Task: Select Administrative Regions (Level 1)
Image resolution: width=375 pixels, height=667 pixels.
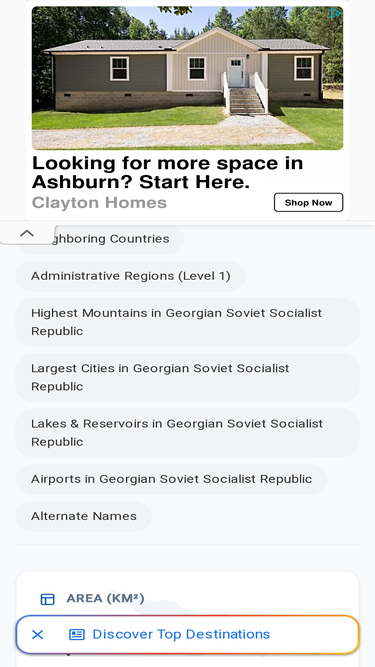Action: (131, 276)
